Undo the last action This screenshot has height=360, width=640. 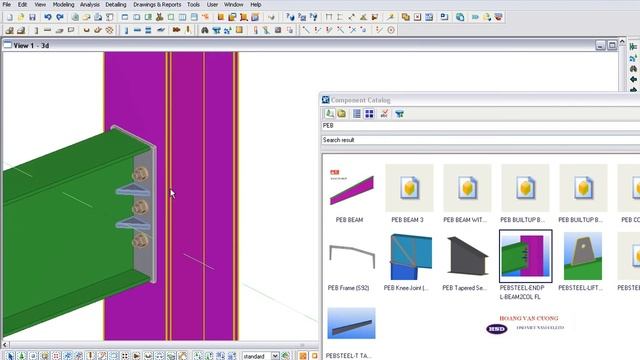click(48, 17)
